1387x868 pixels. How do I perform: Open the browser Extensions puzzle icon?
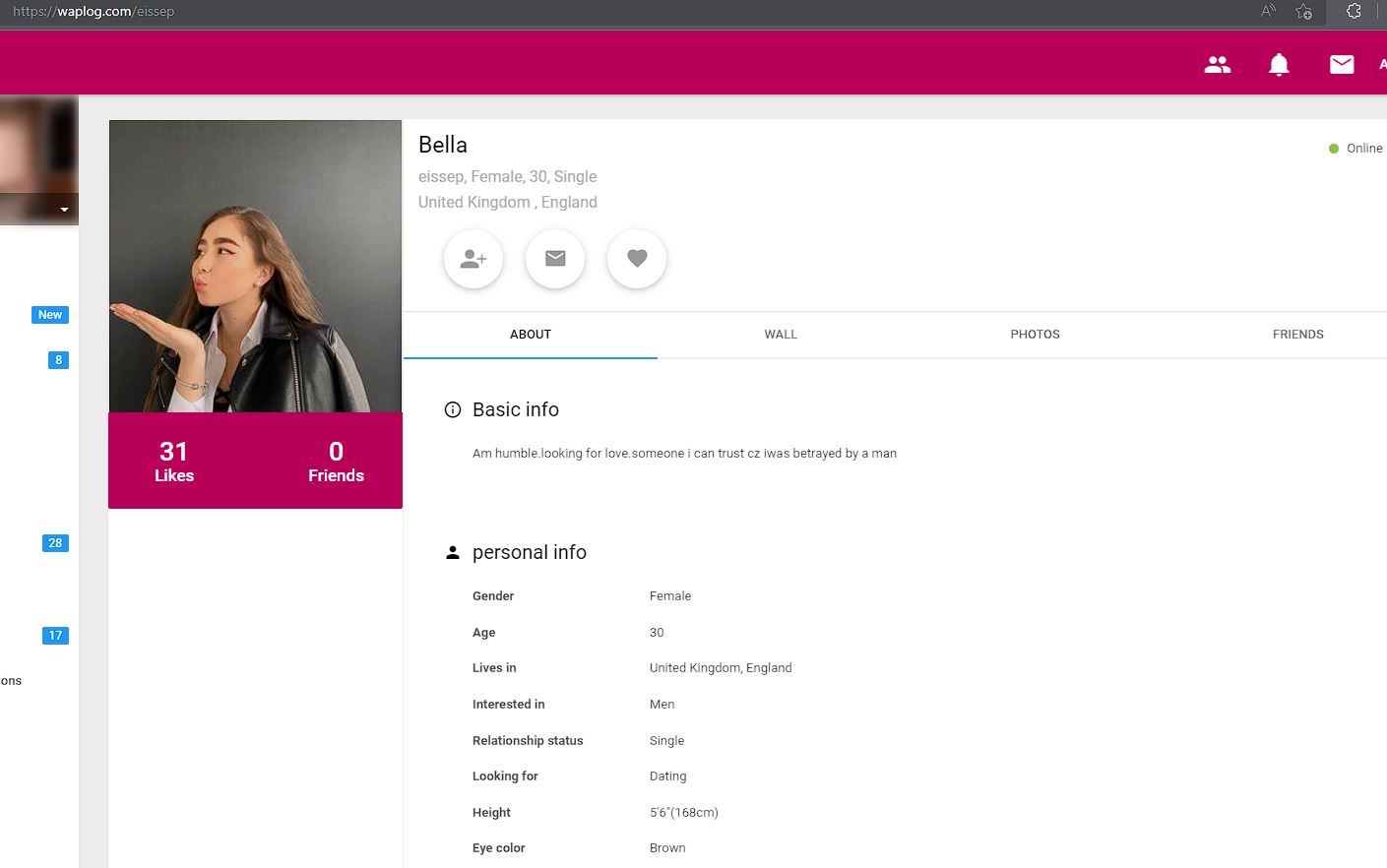point(1354,12)
